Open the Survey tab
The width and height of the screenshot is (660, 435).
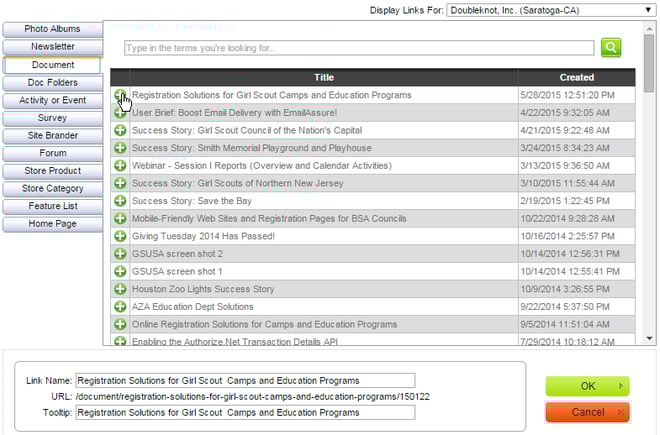click(x=53, y=118)
